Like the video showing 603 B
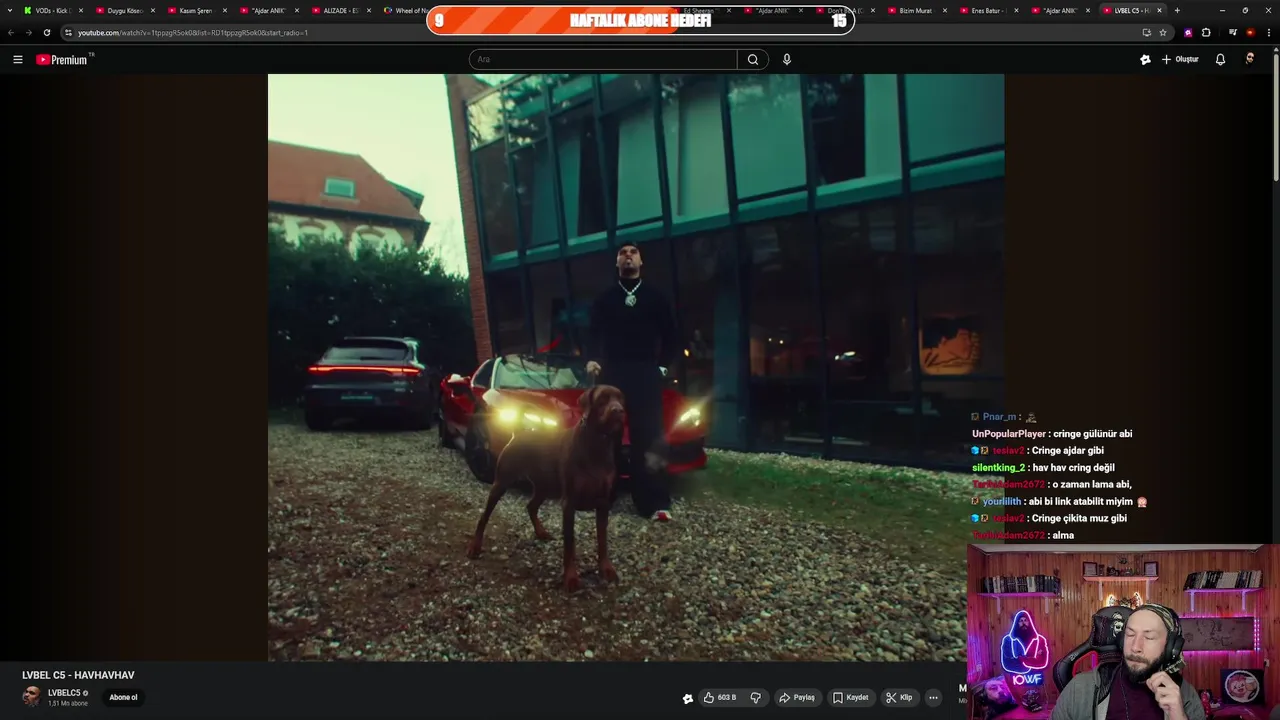1280x720 pixels. pyautogui.click(x=720, y=698)
